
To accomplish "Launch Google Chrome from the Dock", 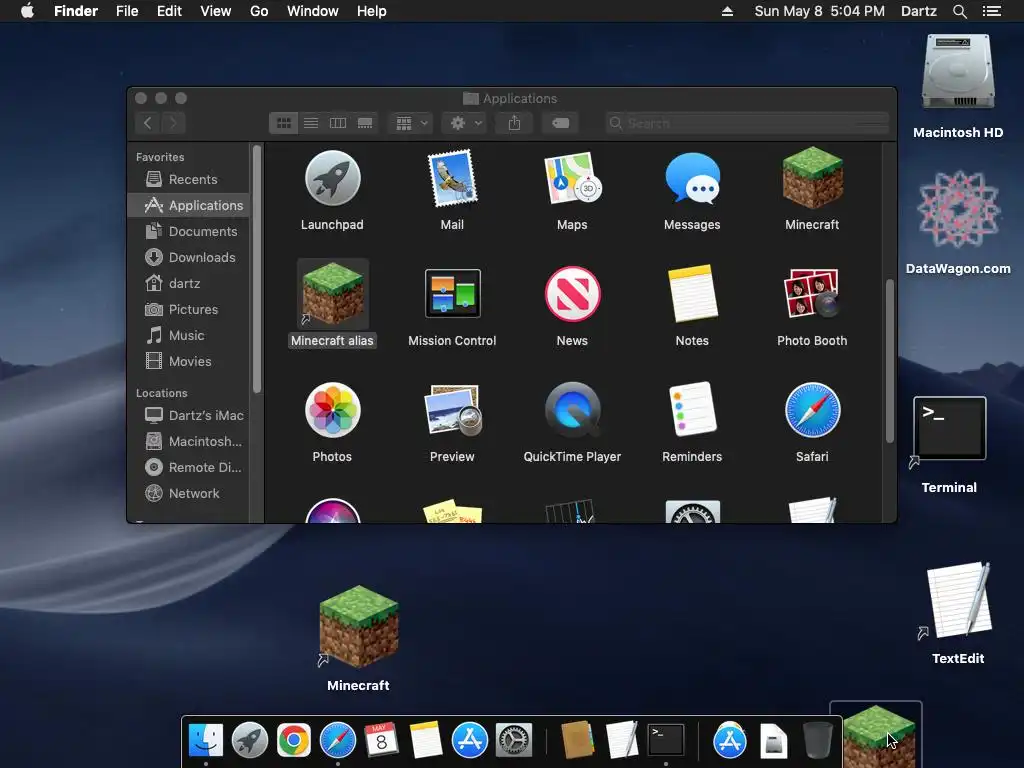I will [x=294, y=740].
